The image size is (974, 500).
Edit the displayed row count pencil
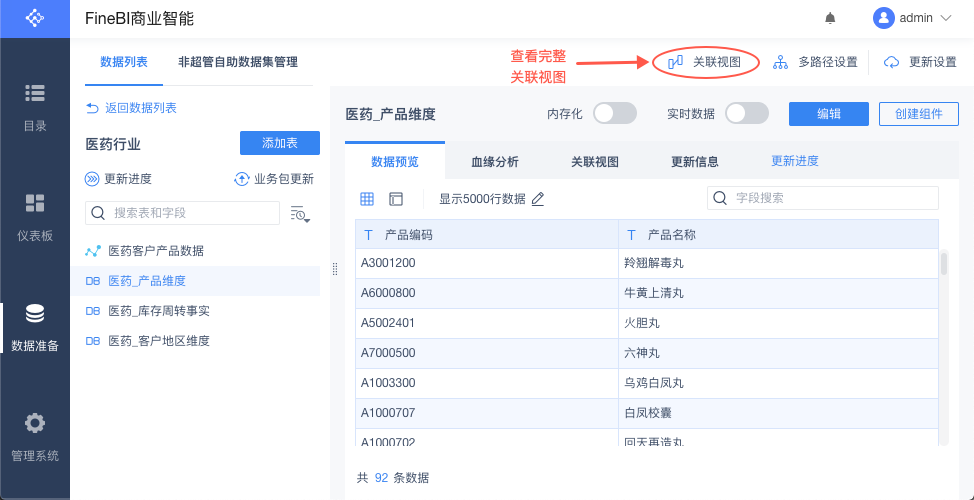538,199
